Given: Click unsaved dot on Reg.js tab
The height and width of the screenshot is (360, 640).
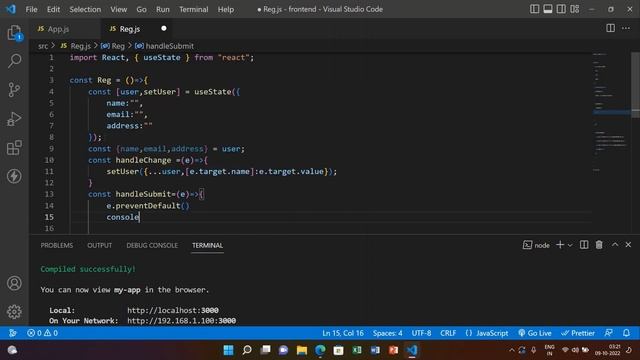Looking at the screenshot, I should tap(164, 28).
